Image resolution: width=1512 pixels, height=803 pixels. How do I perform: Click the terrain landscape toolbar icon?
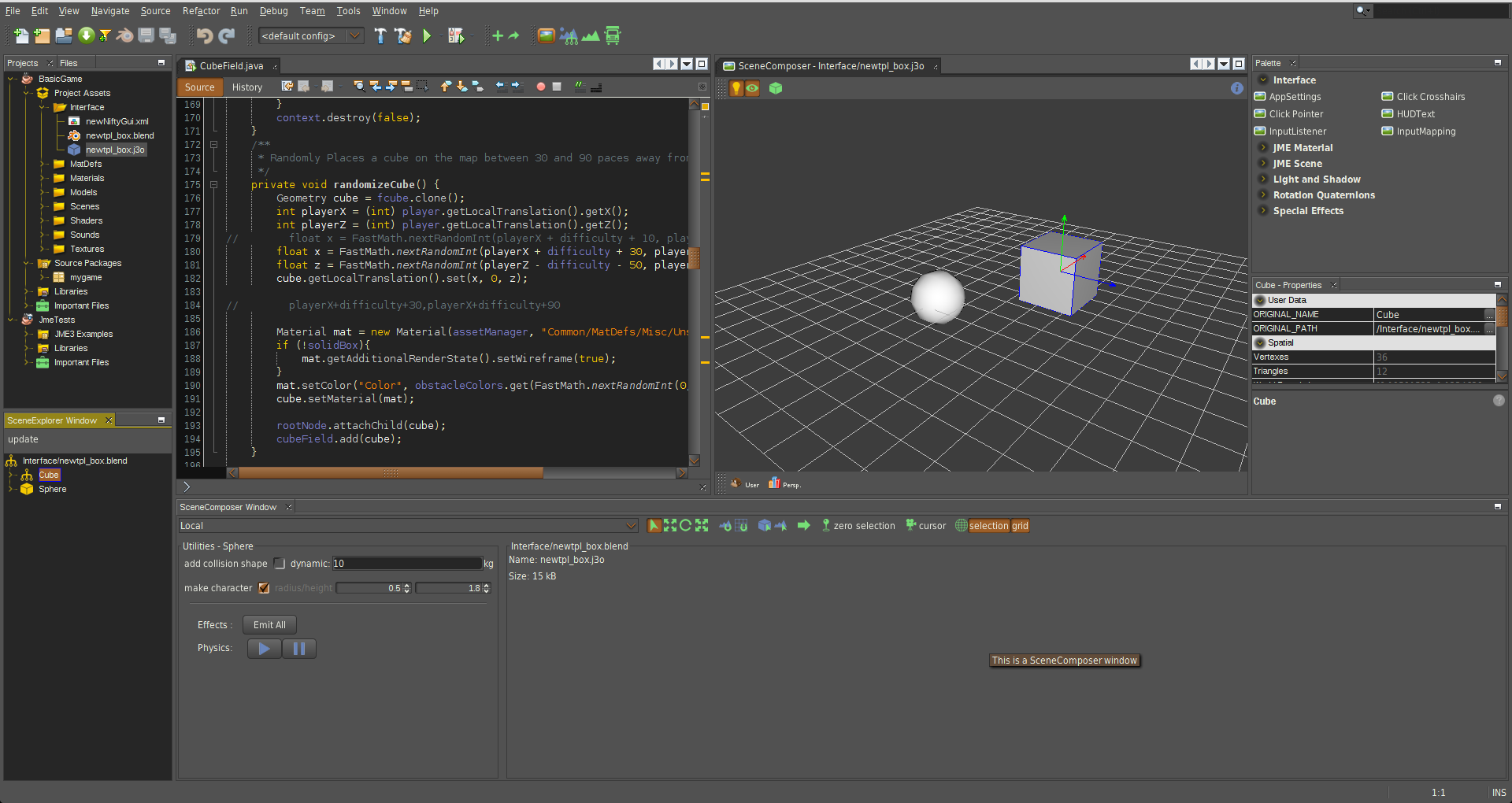click(591, 35)
